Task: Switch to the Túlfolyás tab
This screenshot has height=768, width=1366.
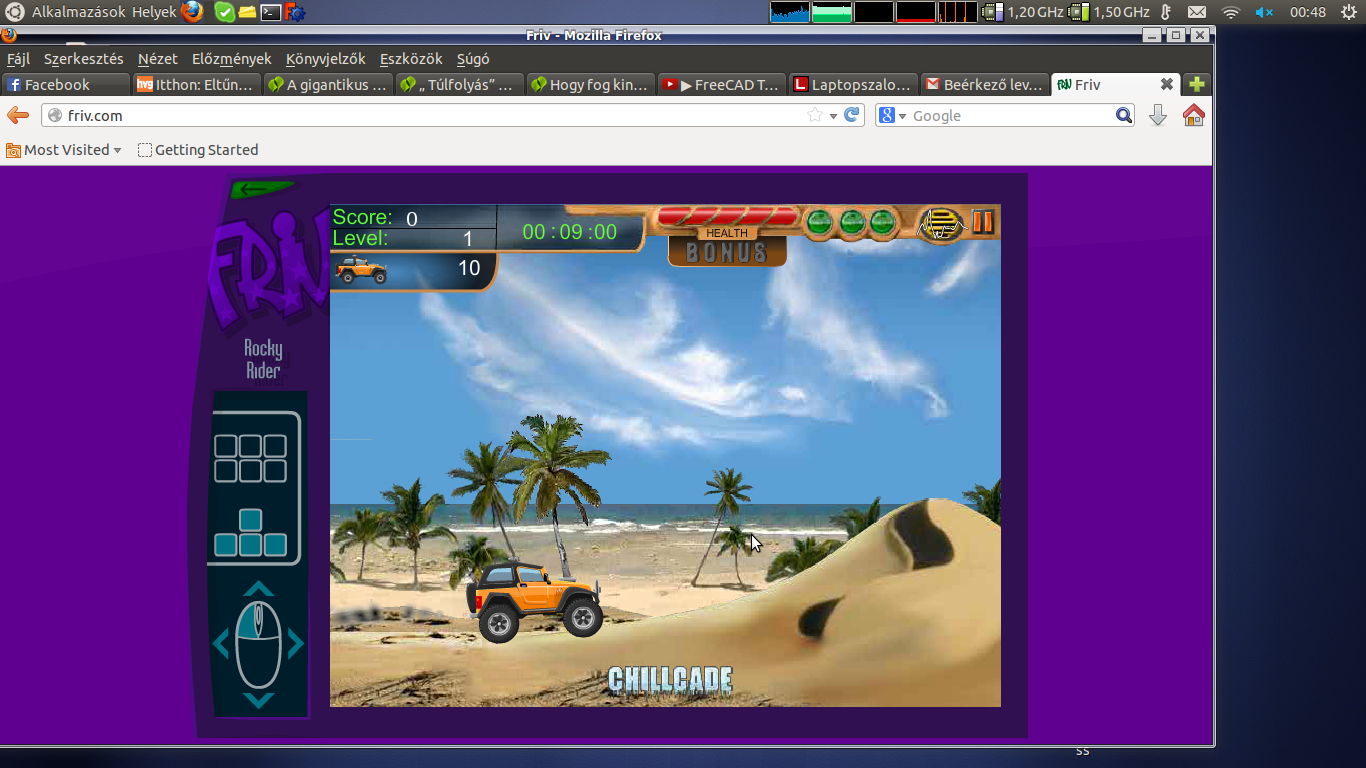Action: click(459, 85)
